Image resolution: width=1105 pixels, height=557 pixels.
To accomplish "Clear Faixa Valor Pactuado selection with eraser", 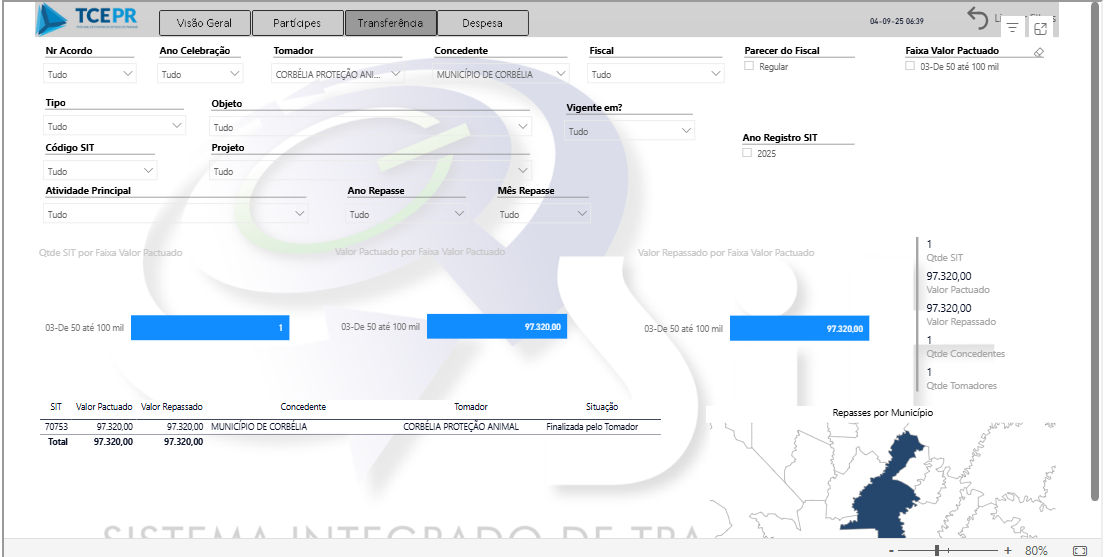I will (1038, 52).
